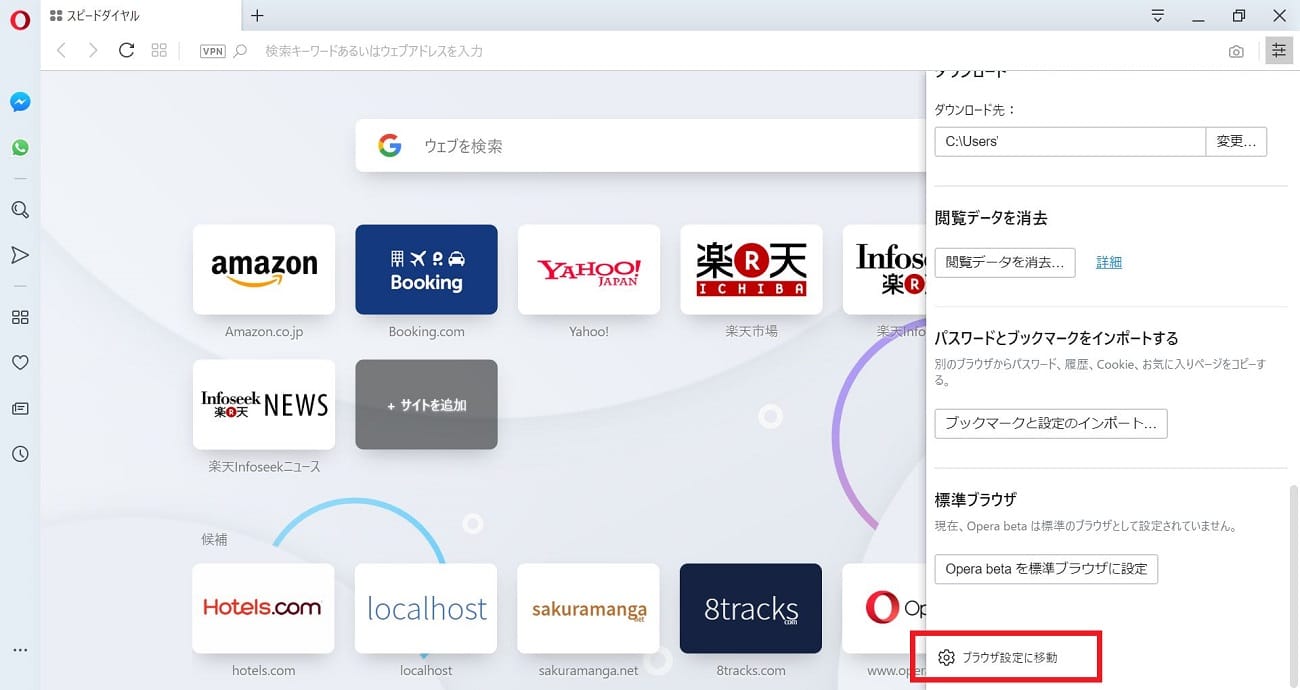Open the tab list menu at top right

point(1158,16)
